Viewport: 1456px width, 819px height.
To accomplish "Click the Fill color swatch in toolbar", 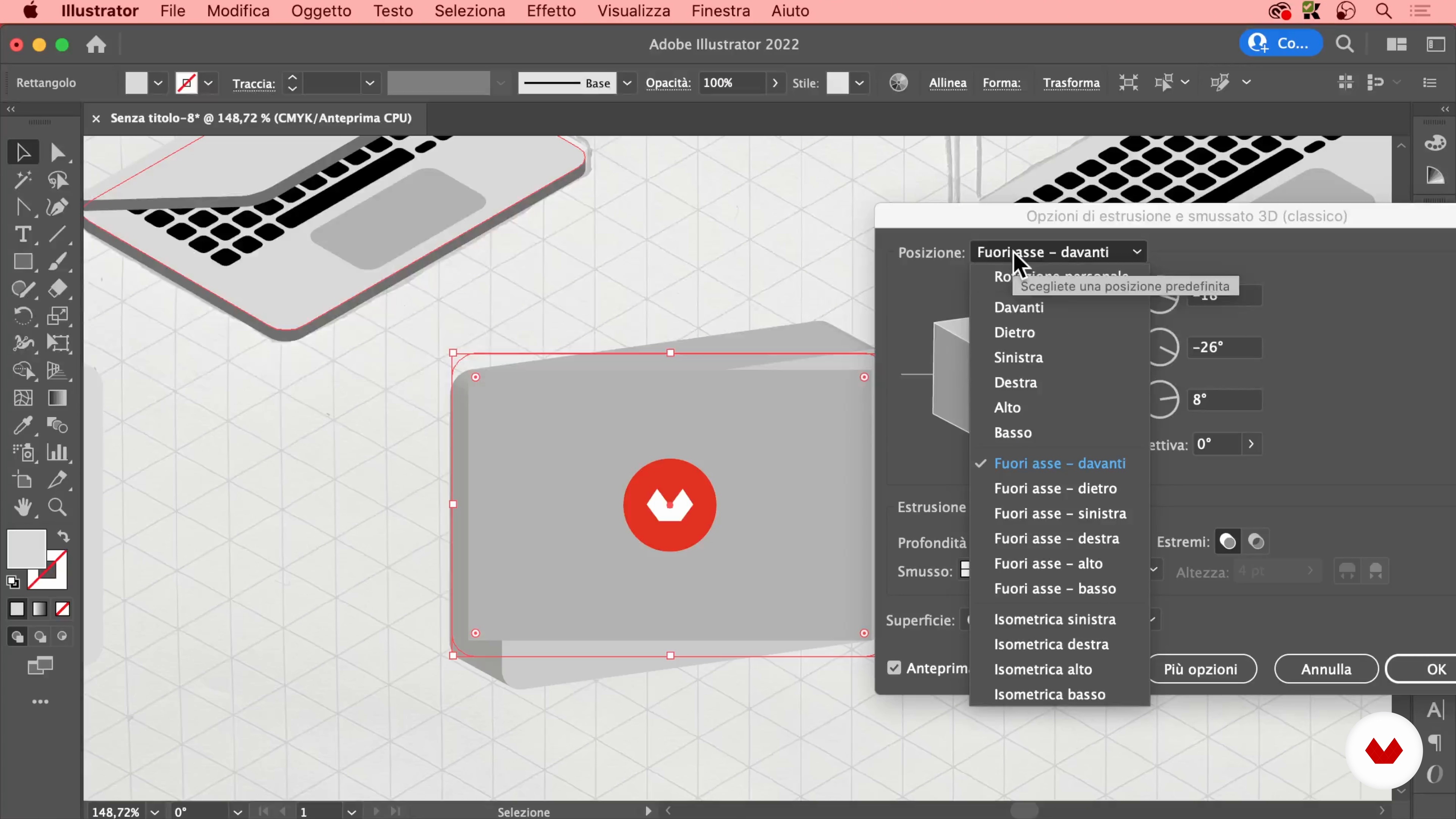I will click(x=26, y=549).
